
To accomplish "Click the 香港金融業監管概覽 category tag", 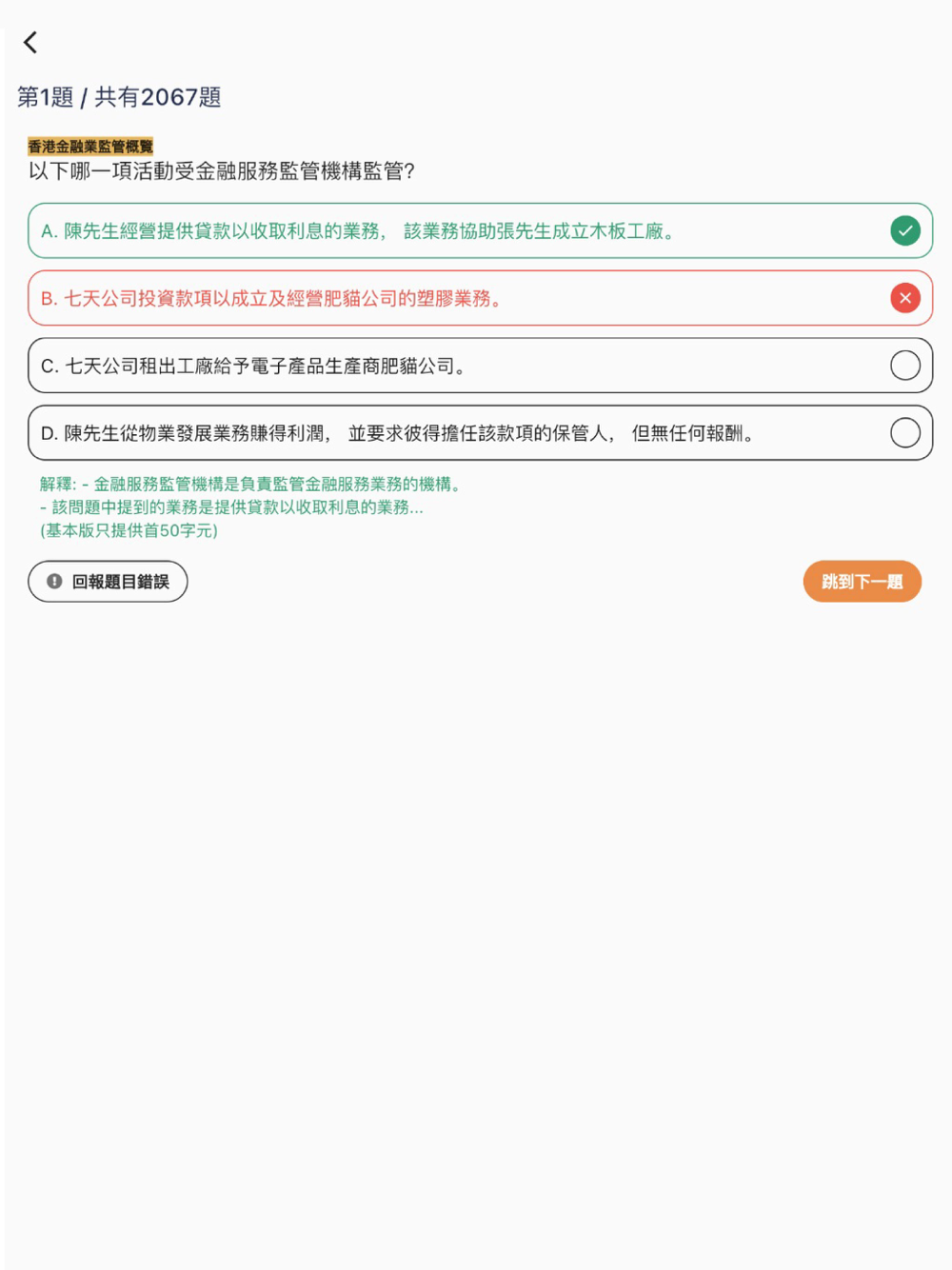I will coord(90,147).
